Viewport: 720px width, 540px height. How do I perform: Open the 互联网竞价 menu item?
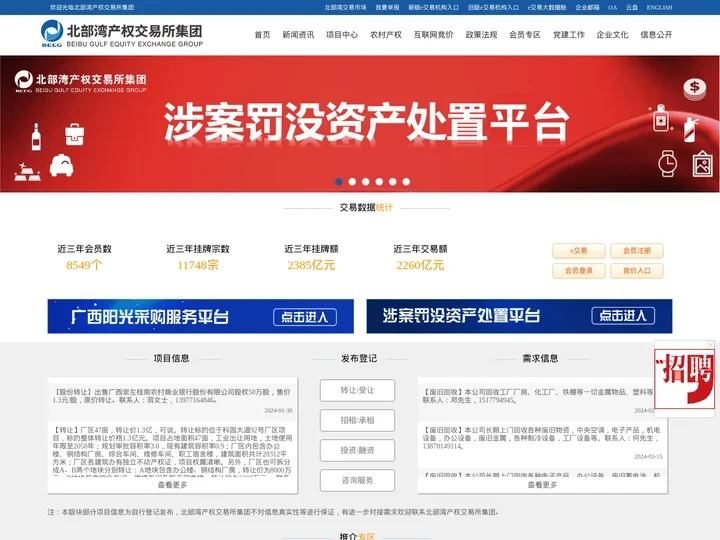click(433, 34)
